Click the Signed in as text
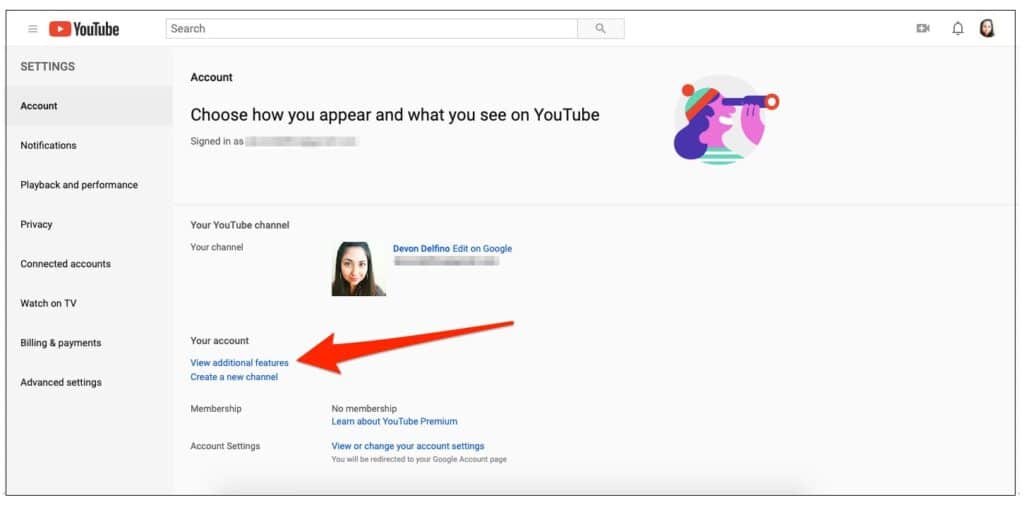The width and height of the screenshot is (1024, 507). point(217,141)
